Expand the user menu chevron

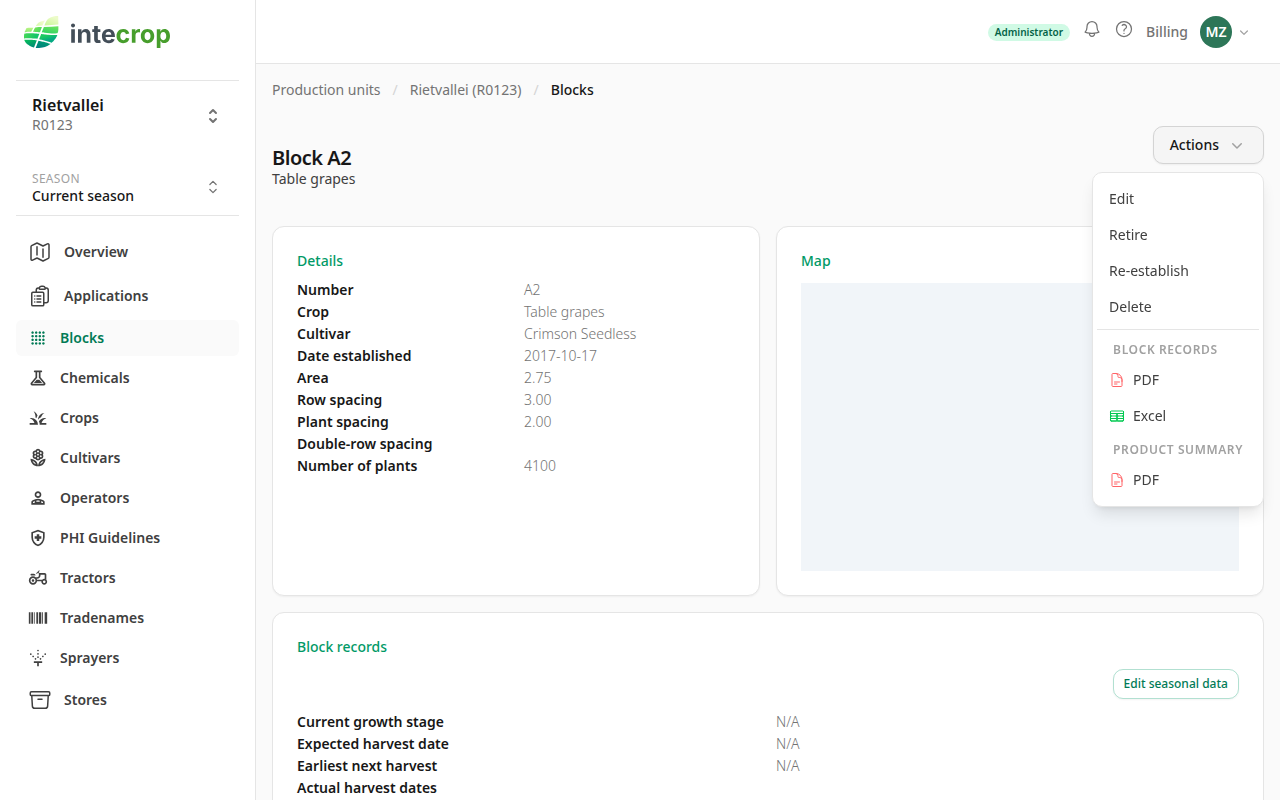click(1244, 32)
